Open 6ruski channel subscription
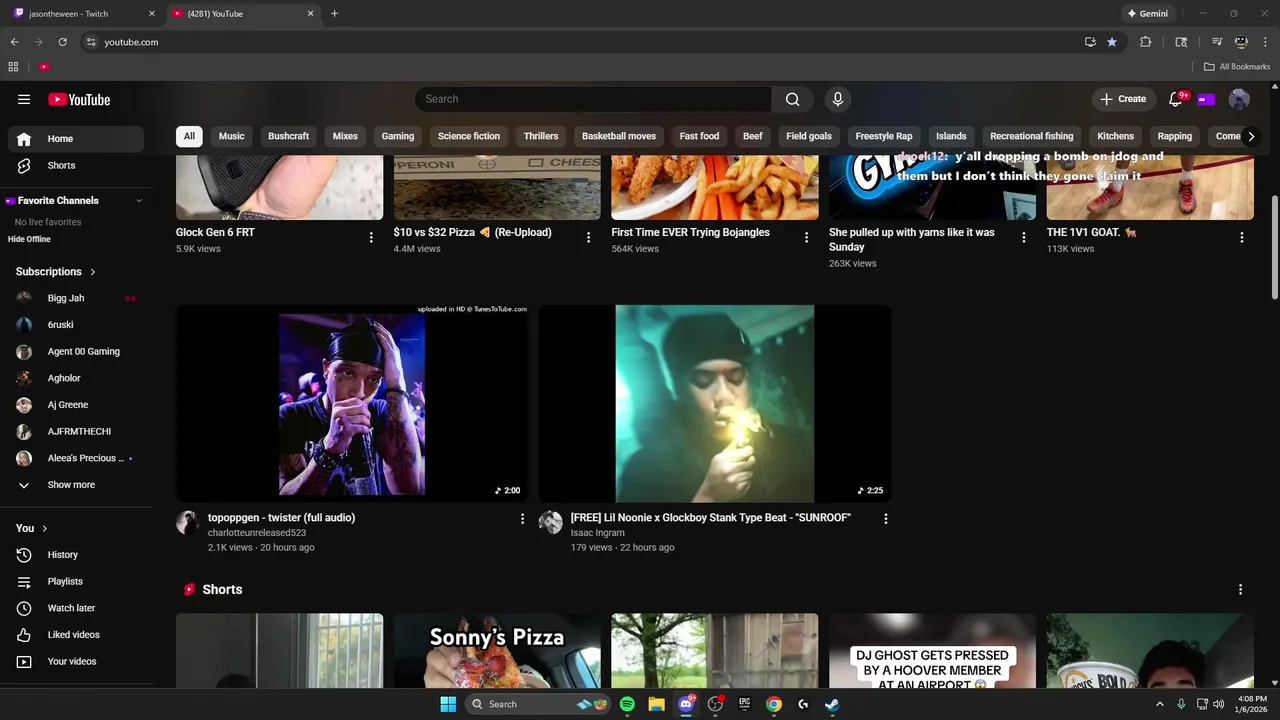The width and height of the screenshot is (1280, 720). point(76,325)
